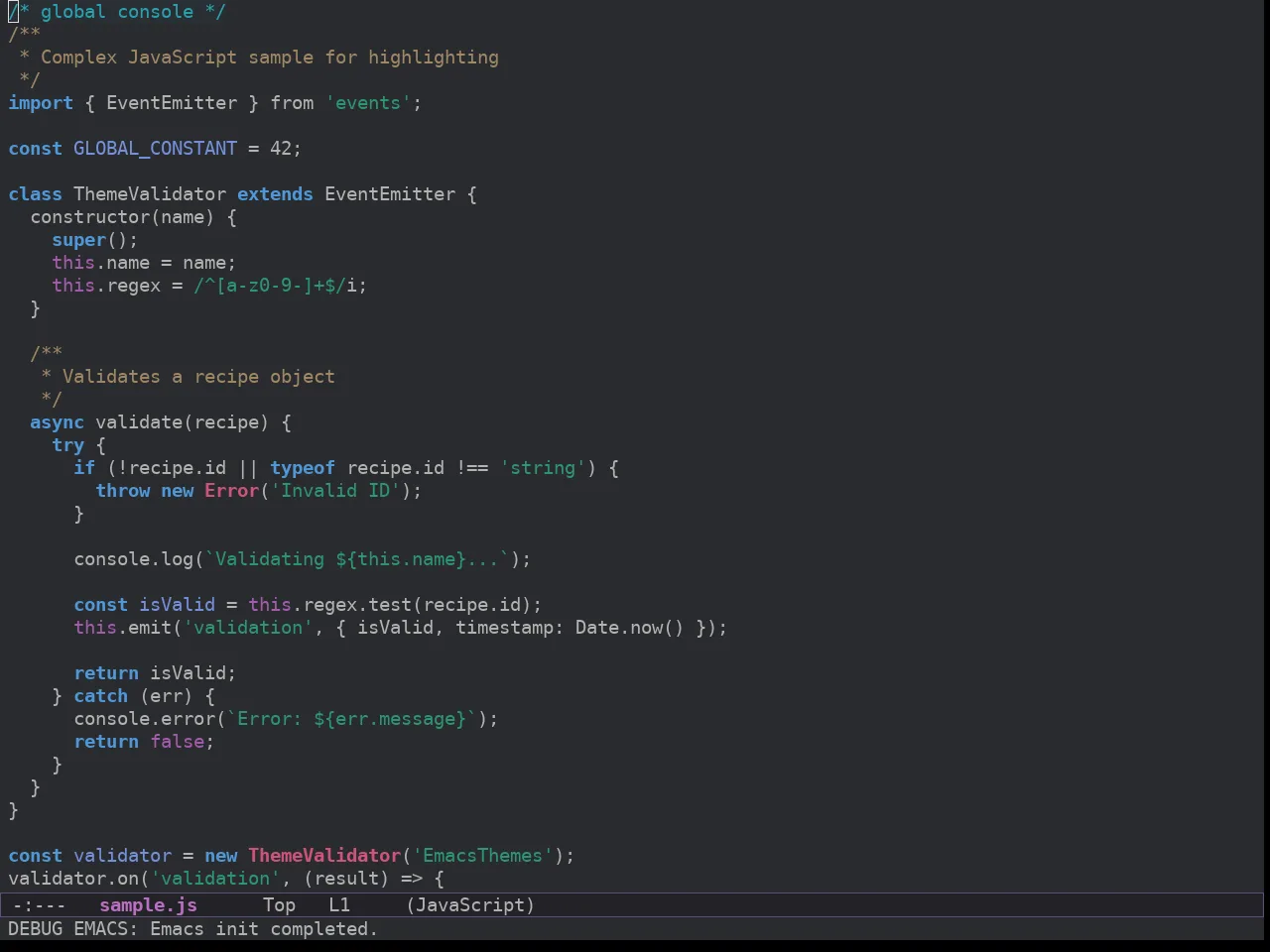Click the number 42
Viewport: 1270px width, 952px height.
pyautogui.click(x=281, y=149)
